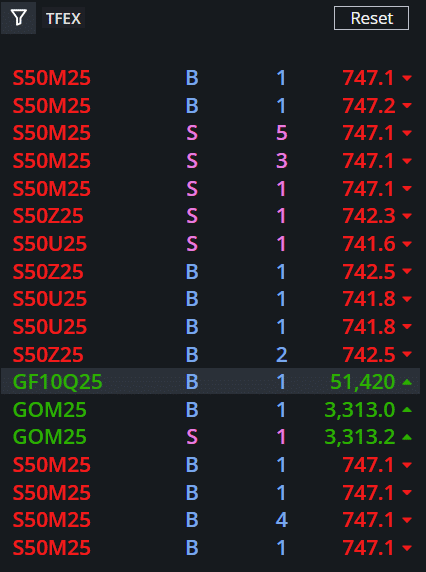Click the up arrow next to 3,313.0
The height and width of the screenshot is (572, 426).
[x=407, y=410]
